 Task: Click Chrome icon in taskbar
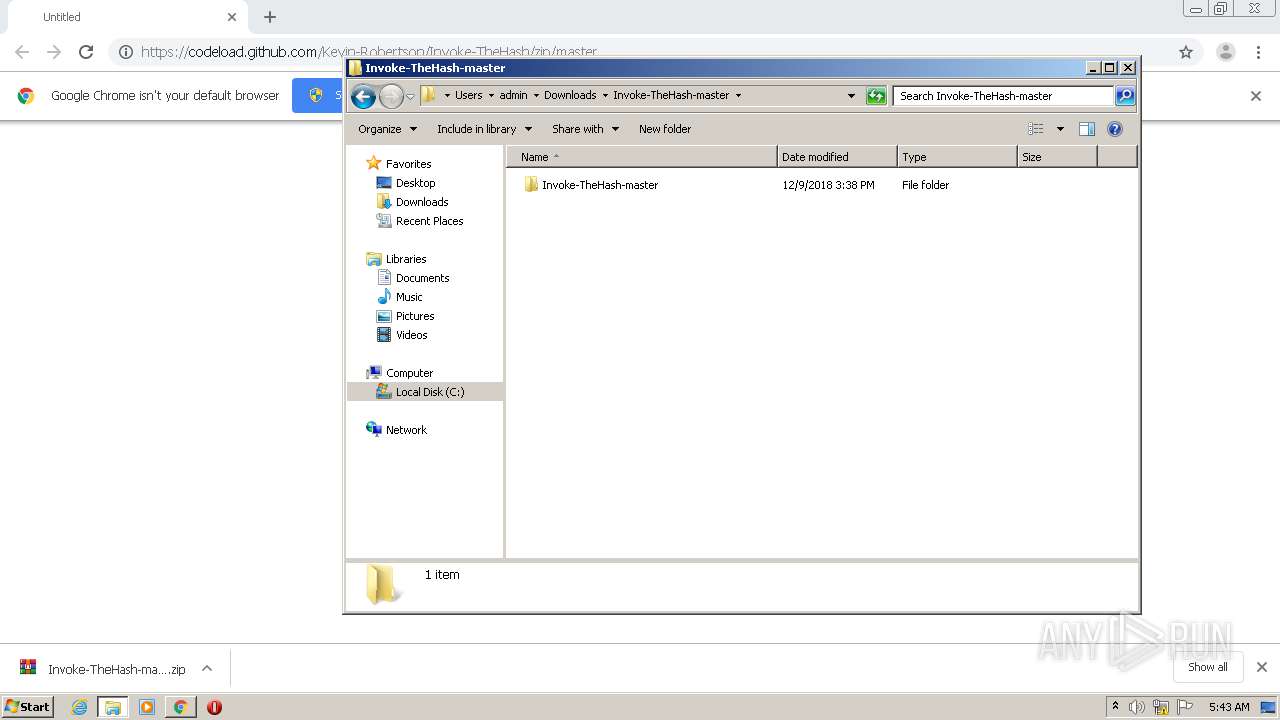coord(180,707)
